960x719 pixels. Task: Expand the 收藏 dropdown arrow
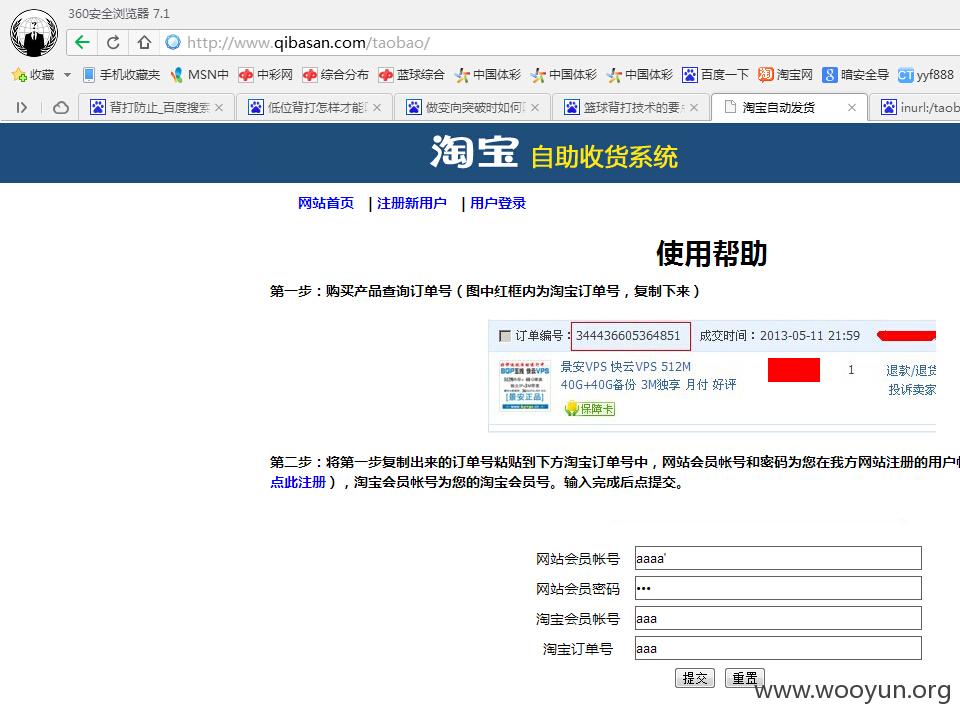pyautogui.click(x=67, y=75)
